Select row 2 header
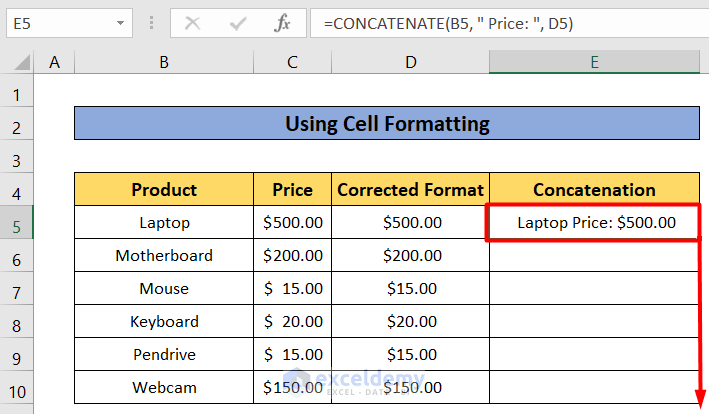Image resolution: width=709 pixels, height=414 pixels. pos(17,125)
